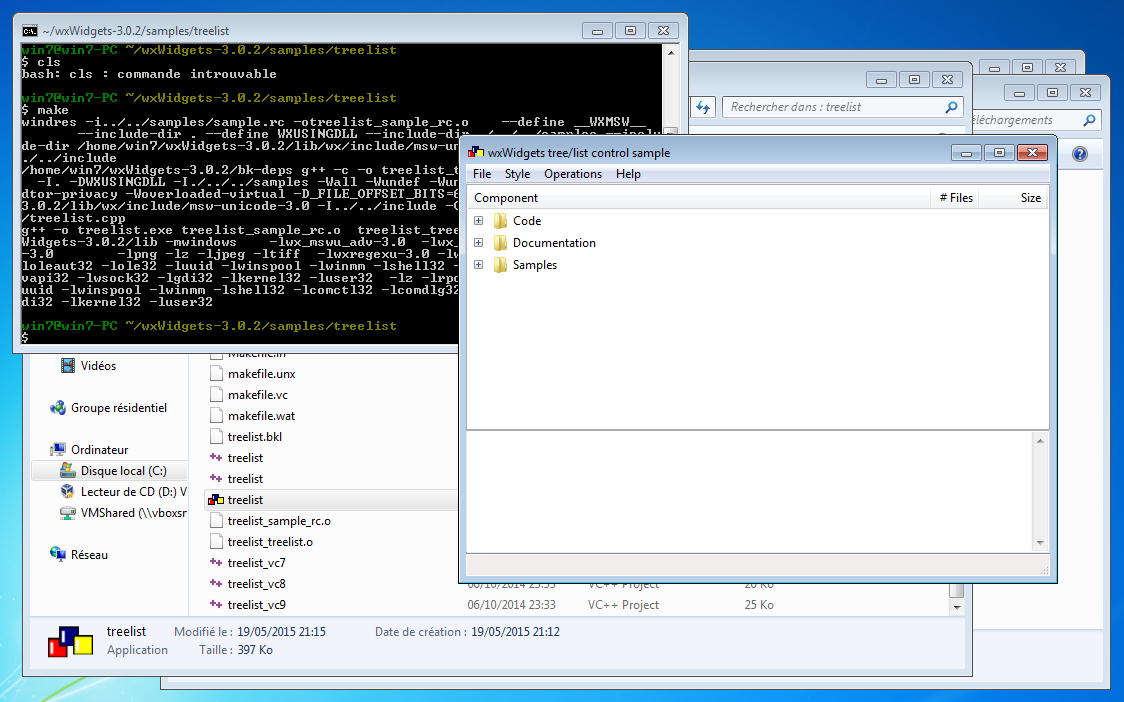Screen dimensions: 1124x702
Task: Select Réseau in the Explorer sidebar
Action: (90, 555)
